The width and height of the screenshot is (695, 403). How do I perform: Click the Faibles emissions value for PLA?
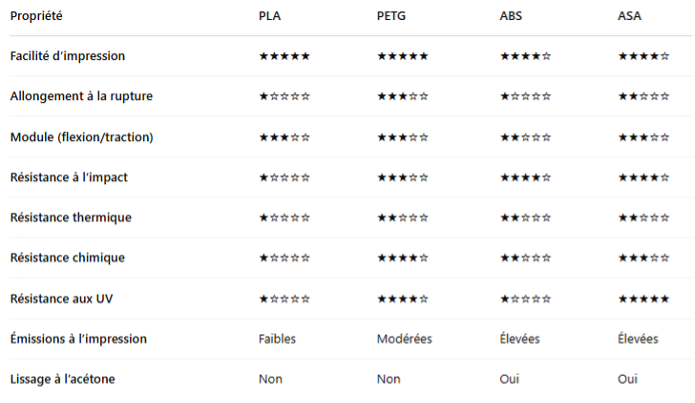point(279,339)
